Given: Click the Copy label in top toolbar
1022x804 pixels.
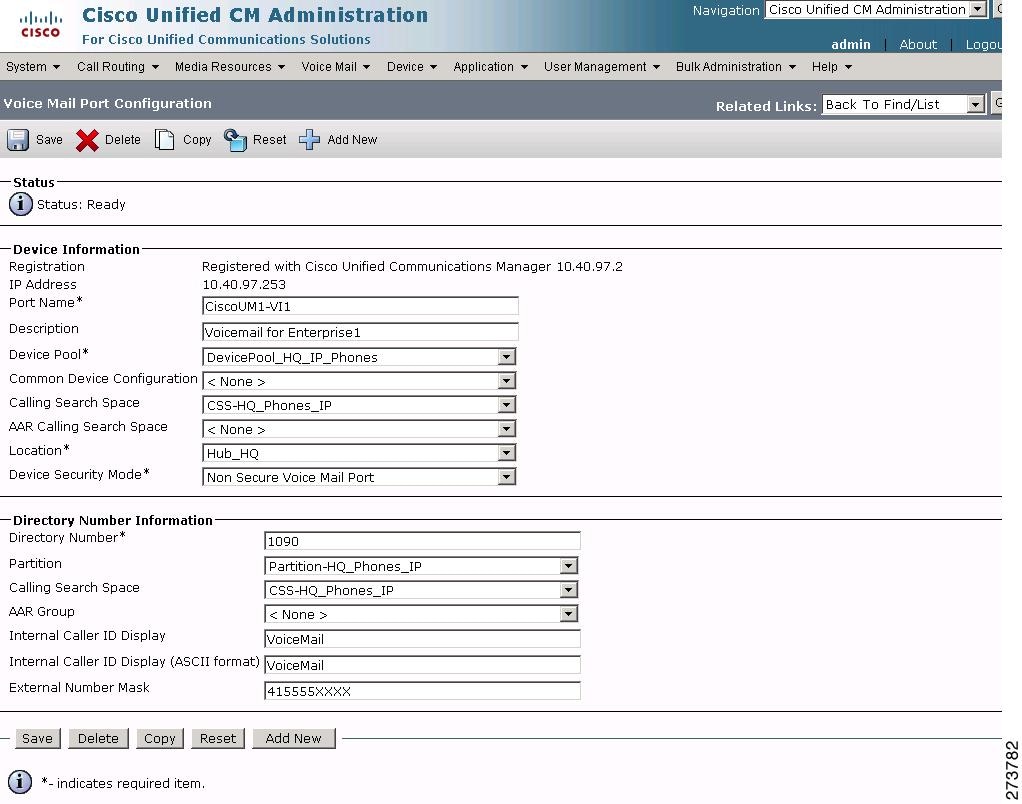Looking at the screenshot, I should point(197,139).
